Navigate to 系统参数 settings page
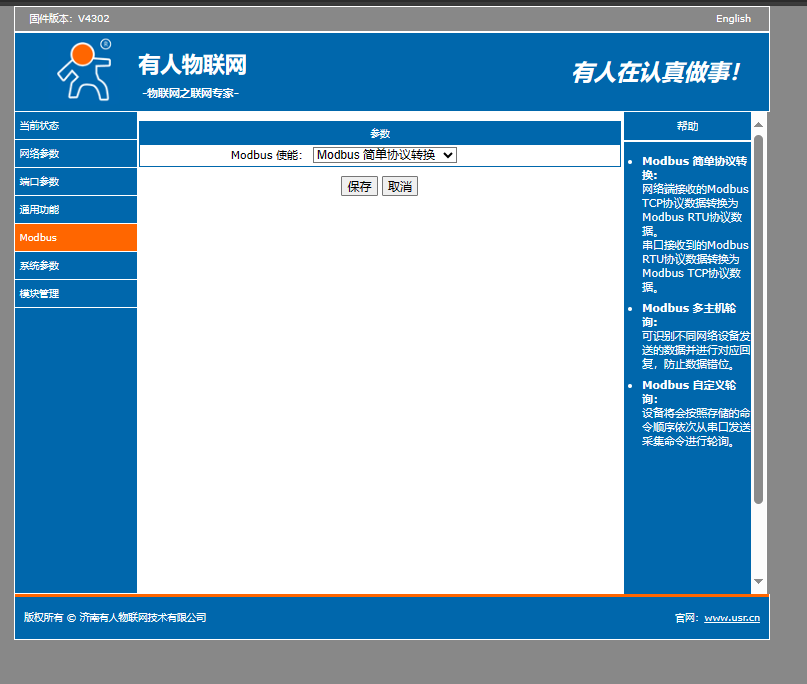This screenshot has height=684, width=807. click(x=40, y=266)
